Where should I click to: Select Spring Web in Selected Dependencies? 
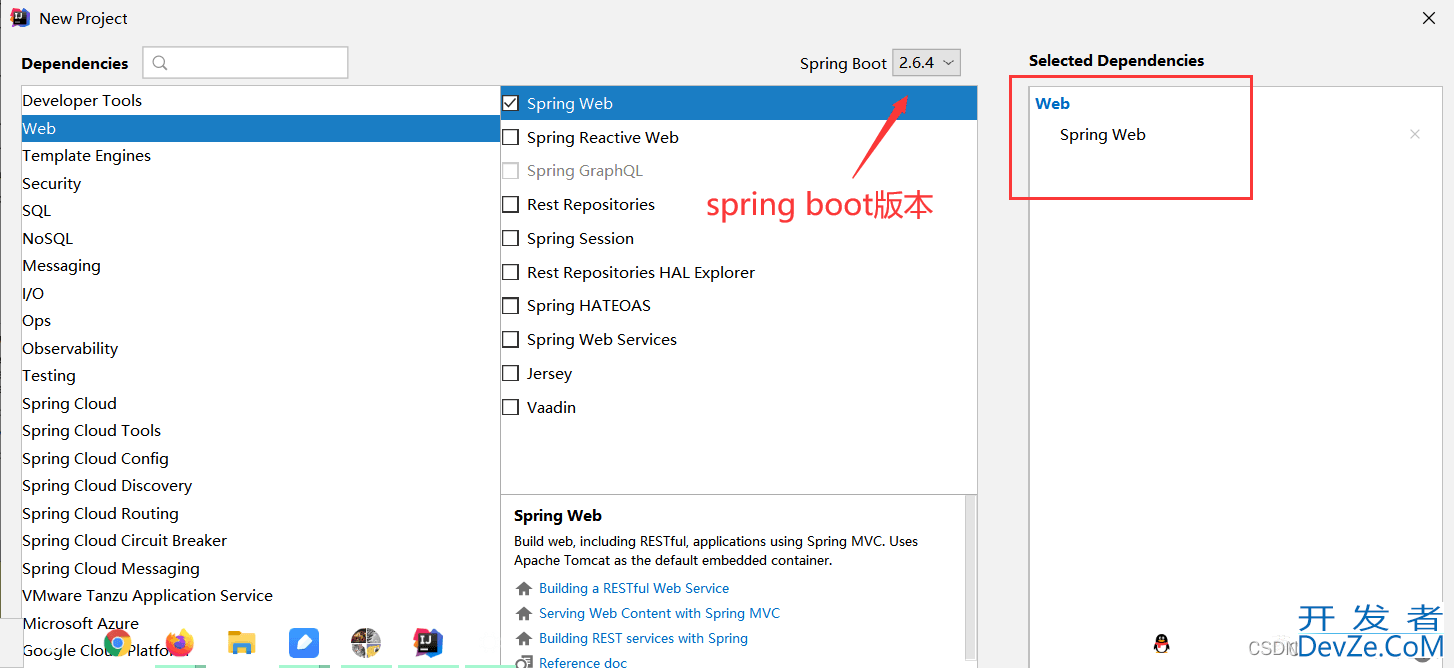pyautogui.click(x=1102, y=134)
